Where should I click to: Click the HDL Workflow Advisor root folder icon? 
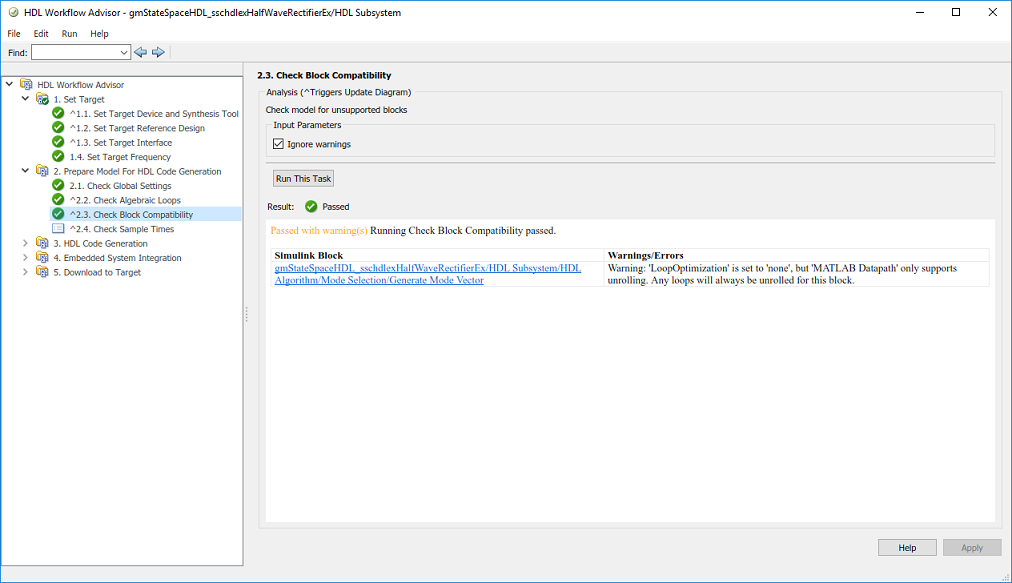[x=27, y=85]
